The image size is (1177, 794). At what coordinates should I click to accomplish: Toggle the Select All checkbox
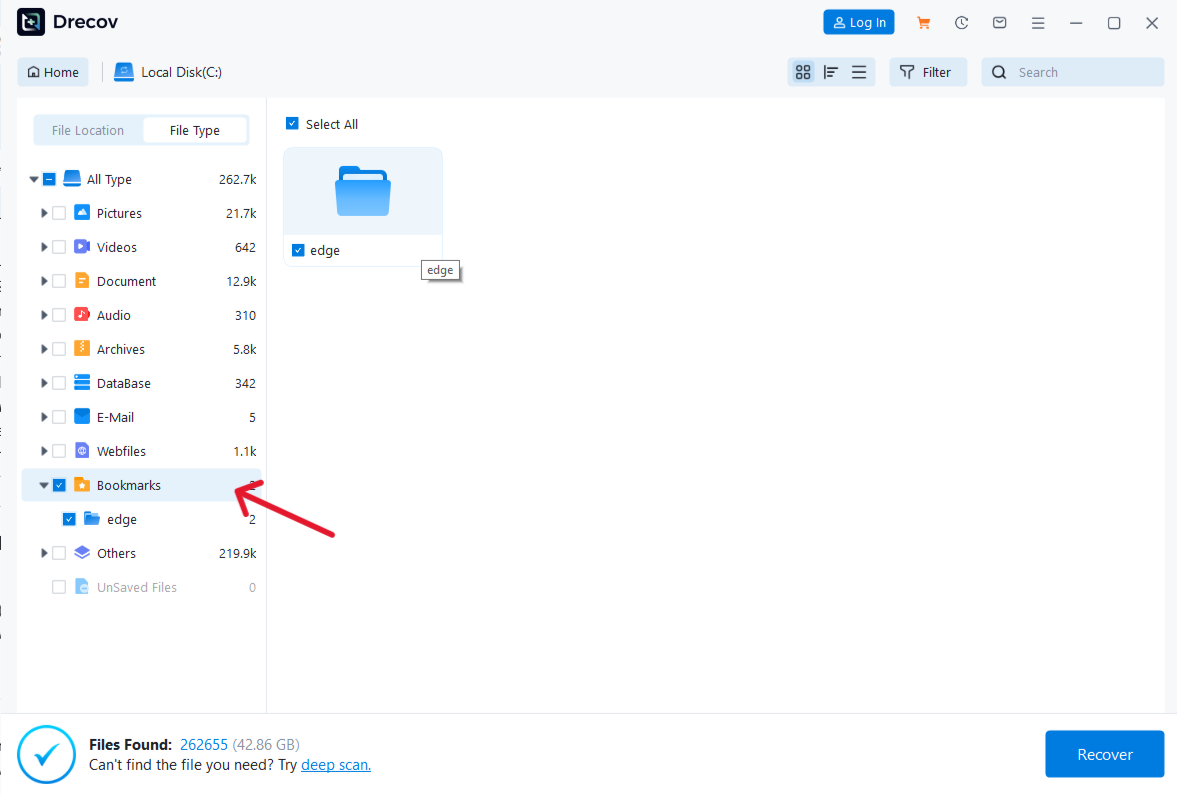(292, 123)
